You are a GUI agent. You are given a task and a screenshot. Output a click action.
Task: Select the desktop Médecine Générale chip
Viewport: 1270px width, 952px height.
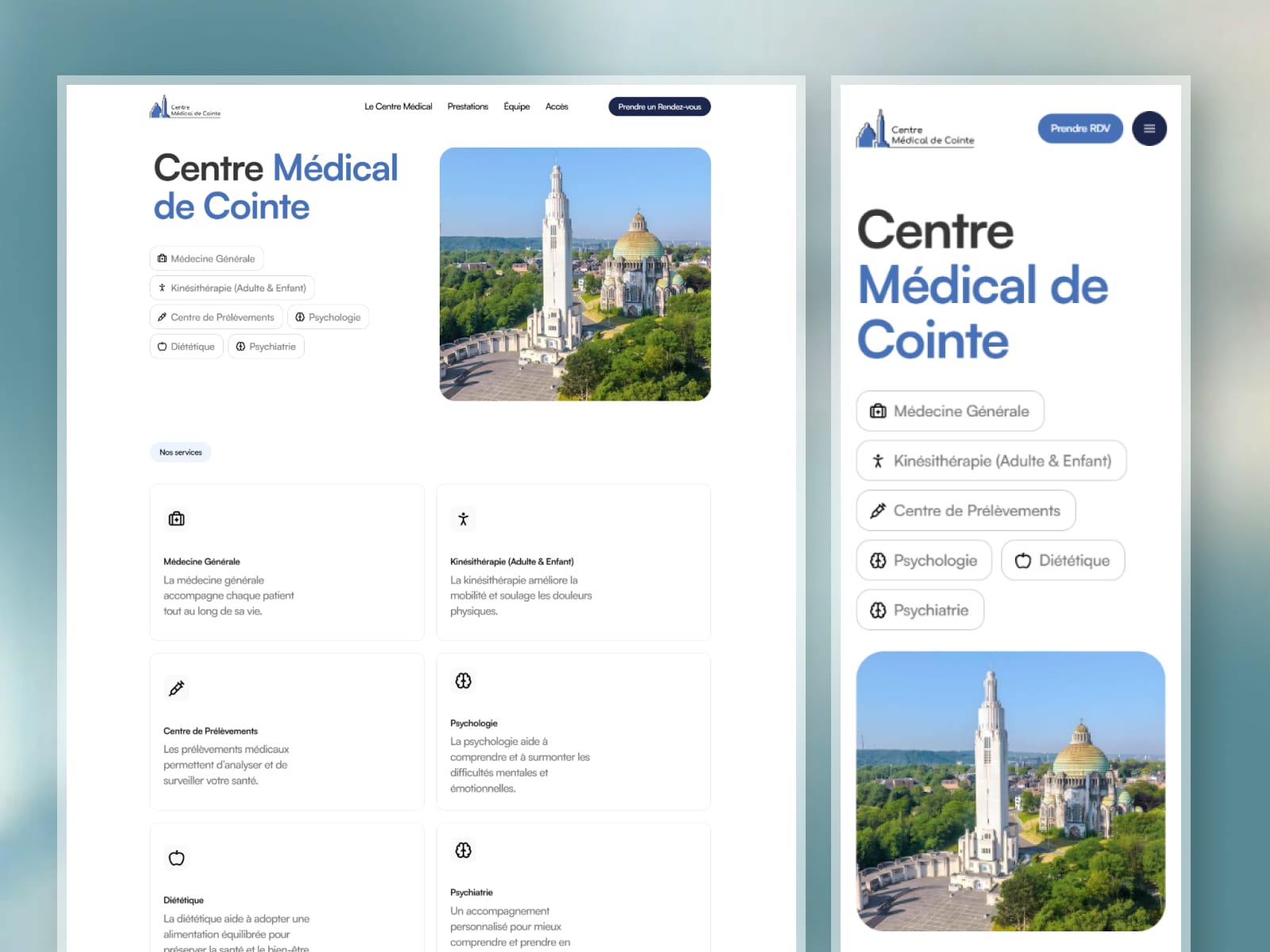pos(206,259)
